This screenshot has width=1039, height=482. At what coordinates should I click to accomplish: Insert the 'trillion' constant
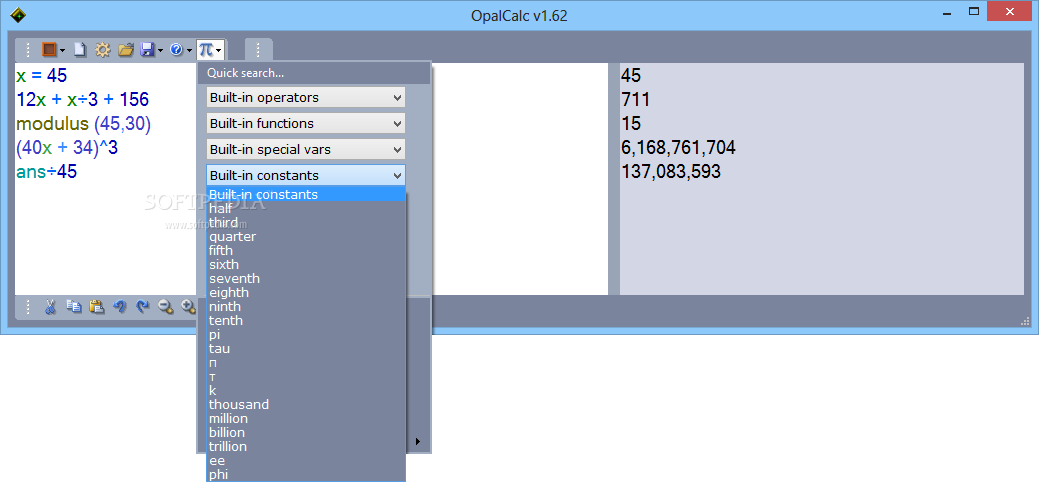coord(306,446)
